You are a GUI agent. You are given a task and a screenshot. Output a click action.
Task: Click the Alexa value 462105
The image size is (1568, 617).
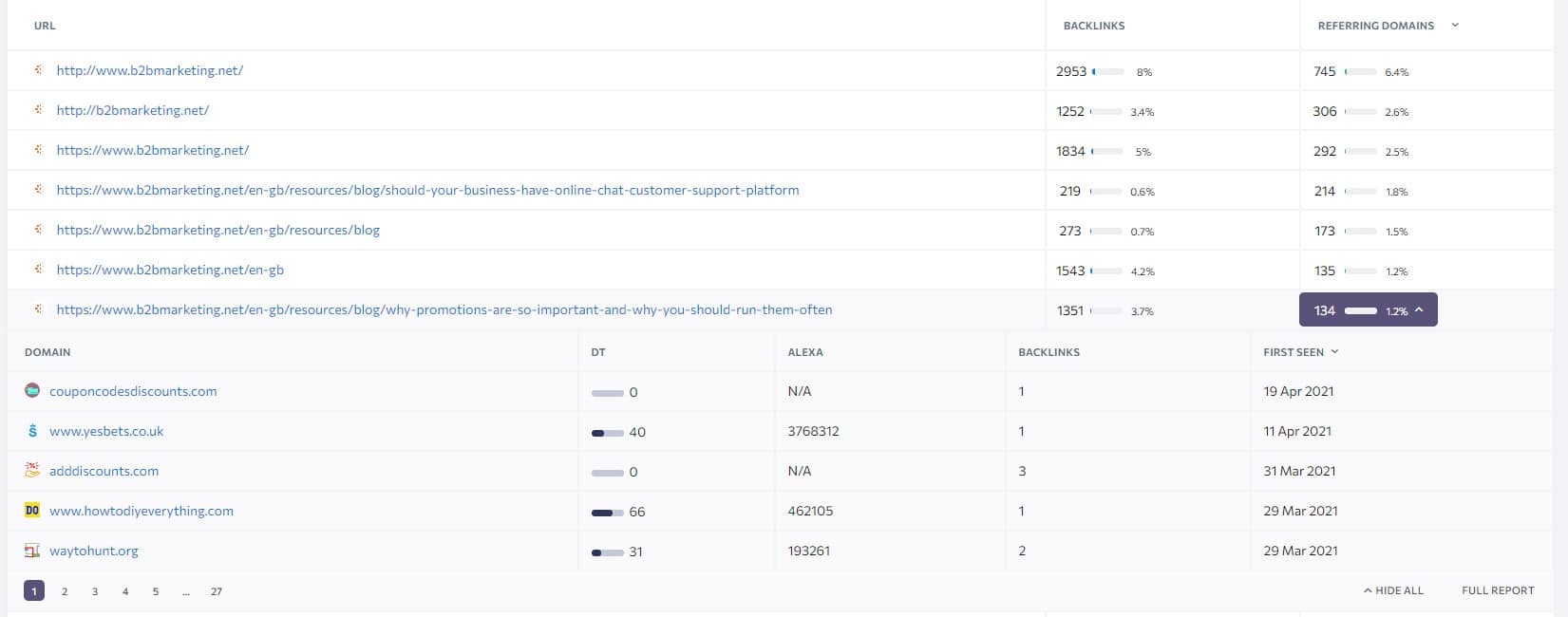coord(810,511)
